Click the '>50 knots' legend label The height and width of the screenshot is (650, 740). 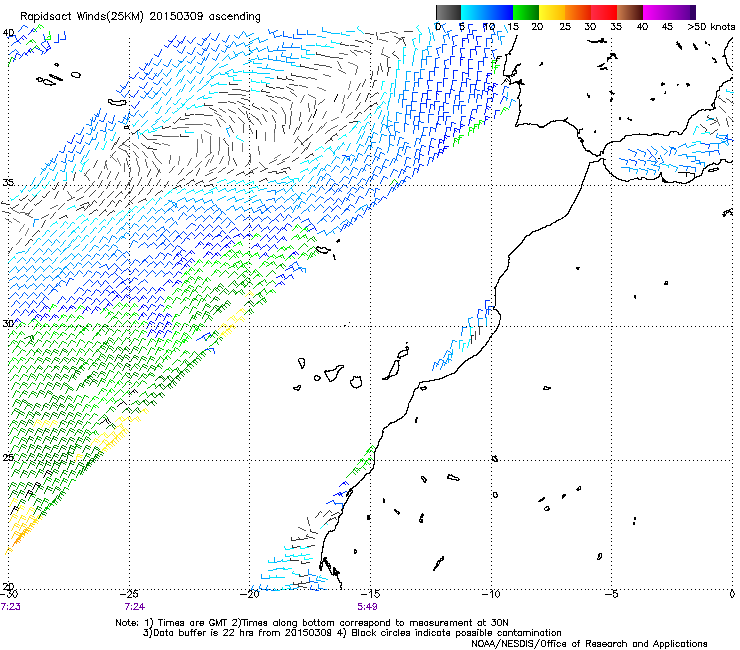pyautogui.click(x=711, y=27)
